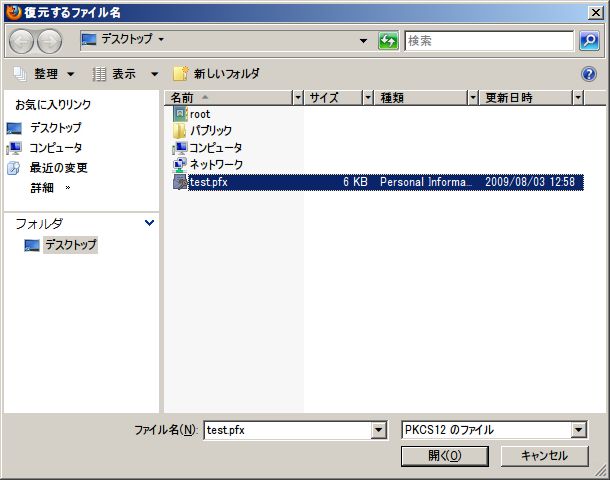Open 名前 column filter dropdown

(298, 98)
